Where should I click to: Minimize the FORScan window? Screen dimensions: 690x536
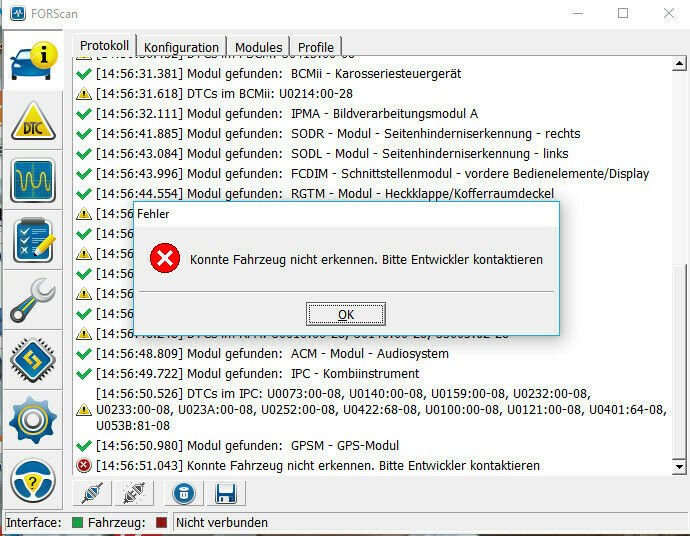coord(578,13)
